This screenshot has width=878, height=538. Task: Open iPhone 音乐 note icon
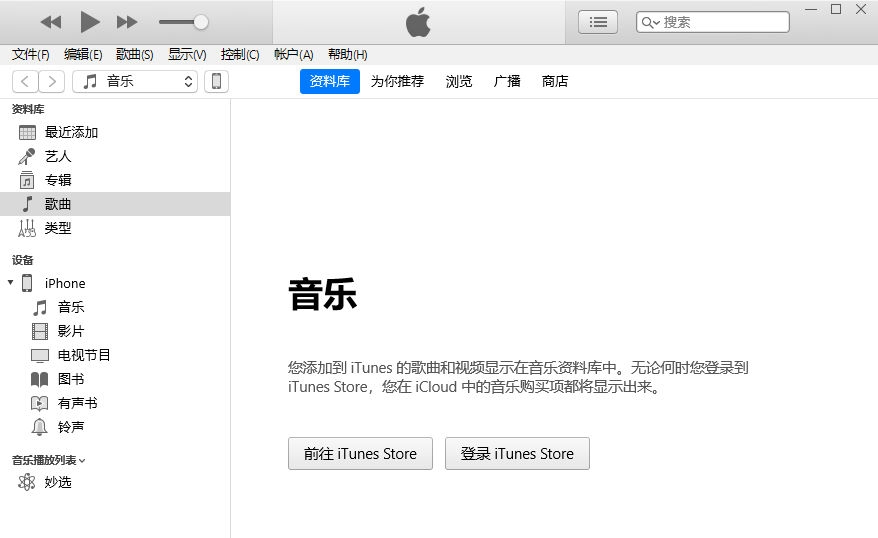(x=40, y=307)
